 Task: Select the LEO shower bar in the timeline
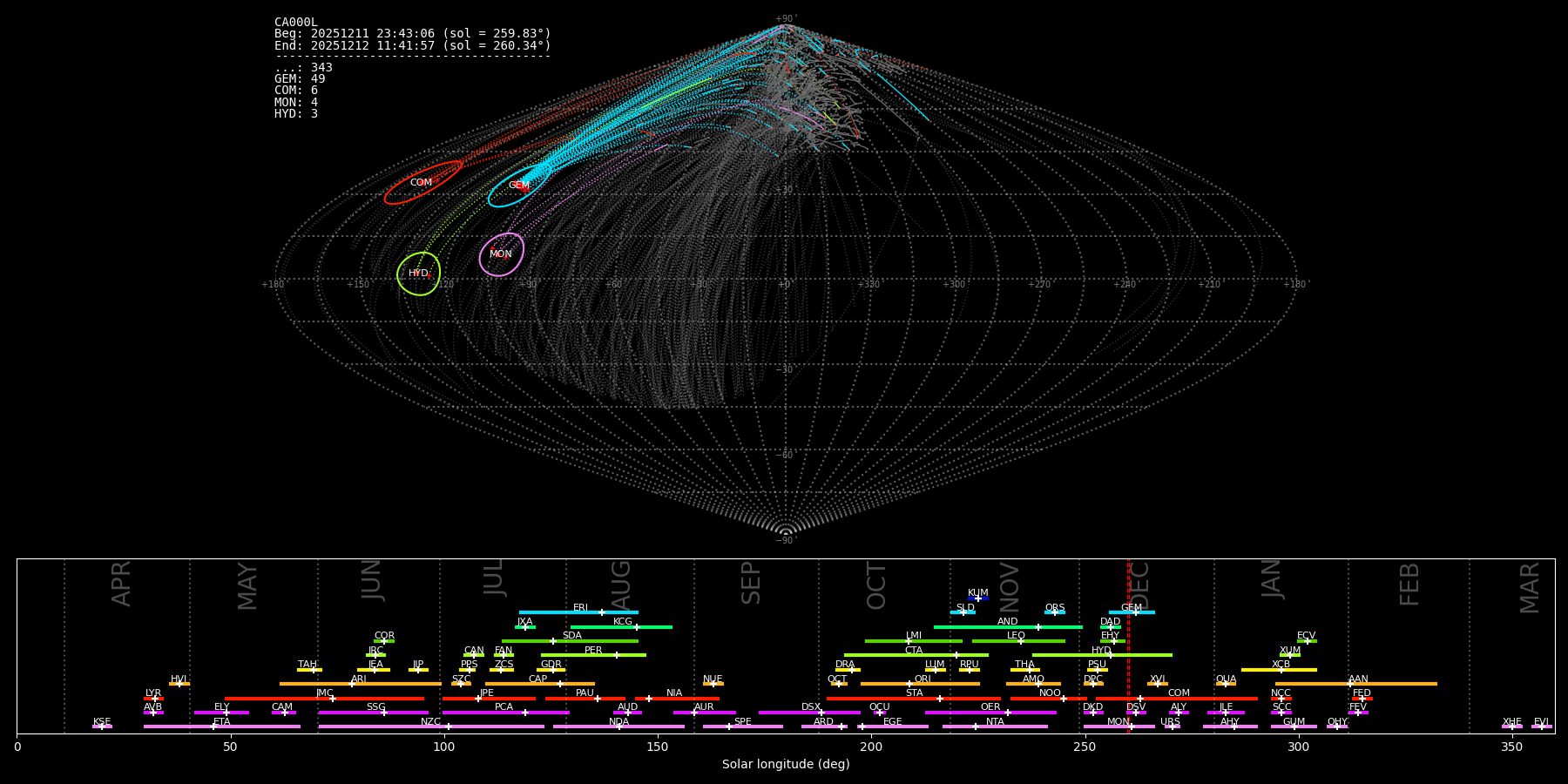click(x=1018, y=641)
